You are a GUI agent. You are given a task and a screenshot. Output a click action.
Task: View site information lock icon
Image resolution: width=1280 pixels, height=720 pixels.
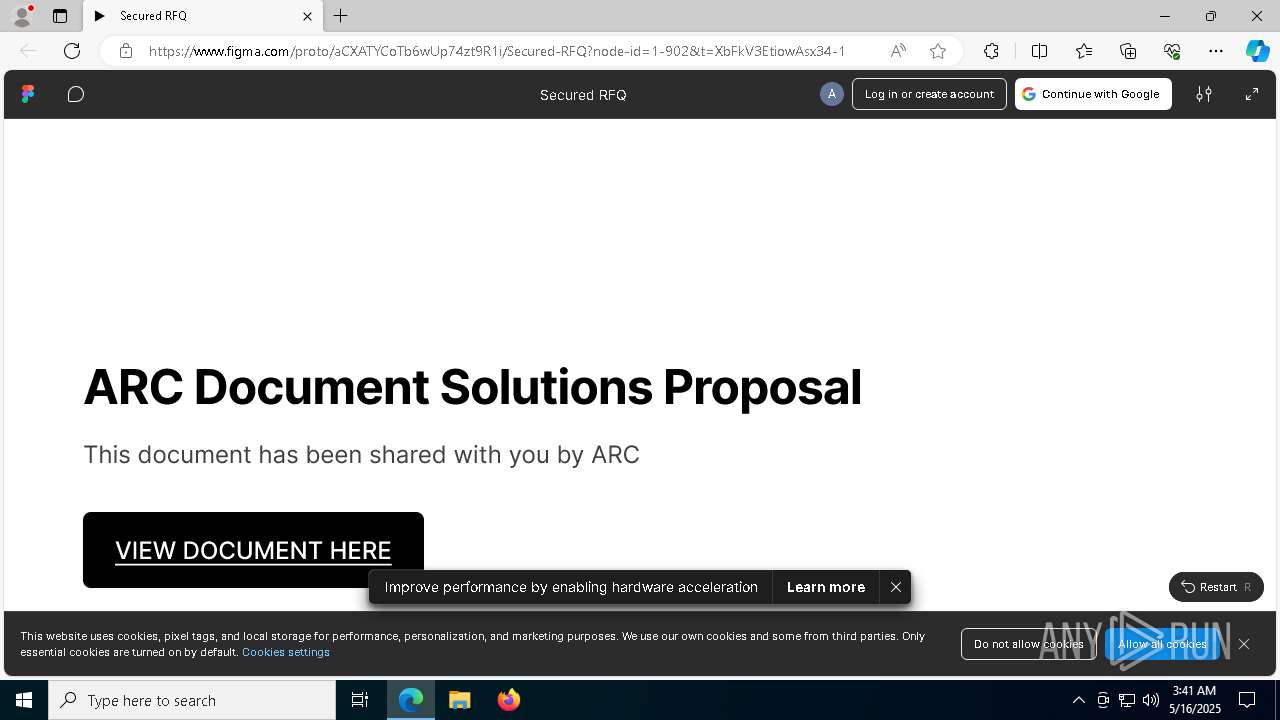[126, 51]
